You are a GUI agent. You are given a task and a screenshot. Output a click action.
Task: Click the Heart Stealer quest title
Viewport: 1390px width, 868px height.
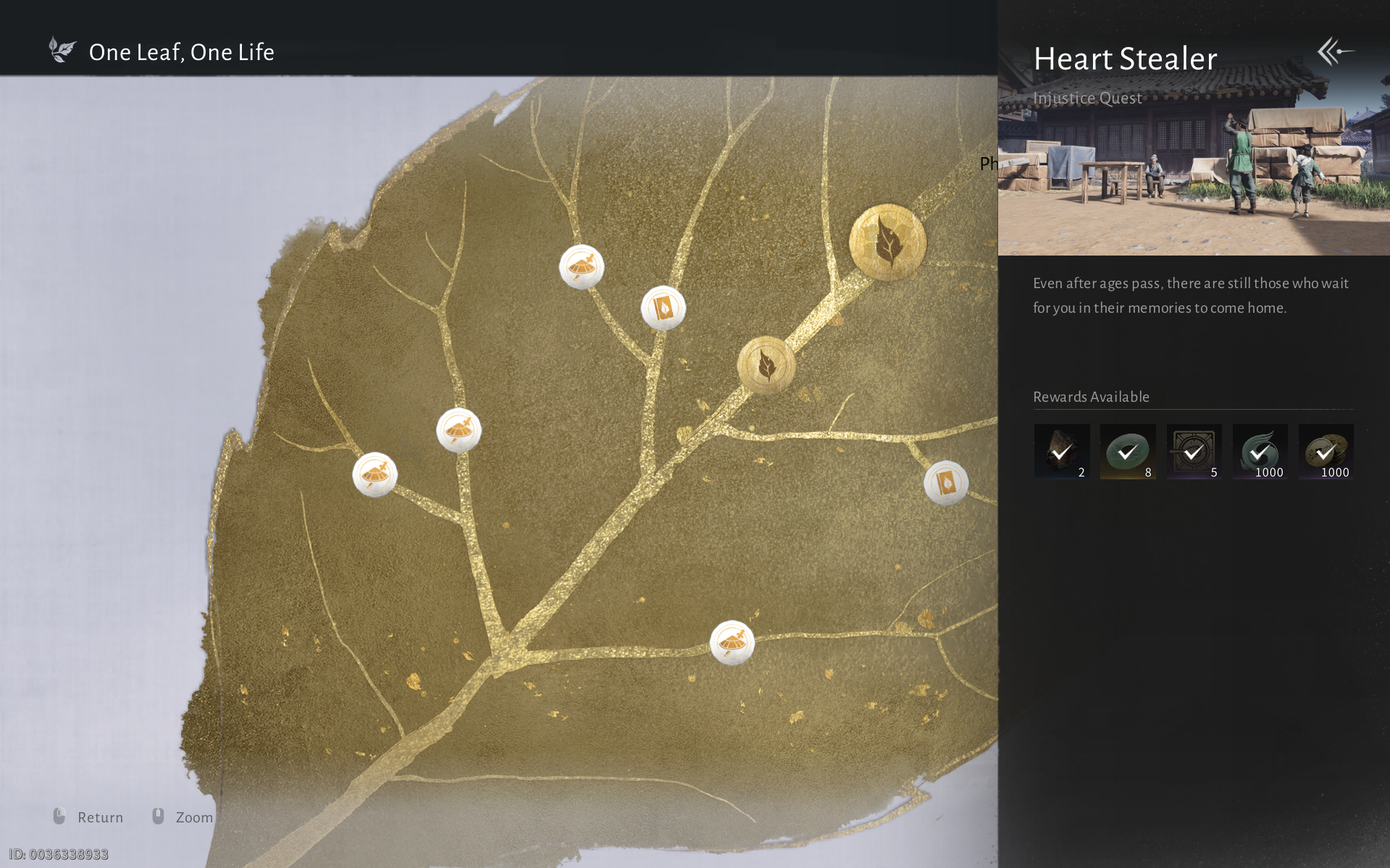point(1125,59)
